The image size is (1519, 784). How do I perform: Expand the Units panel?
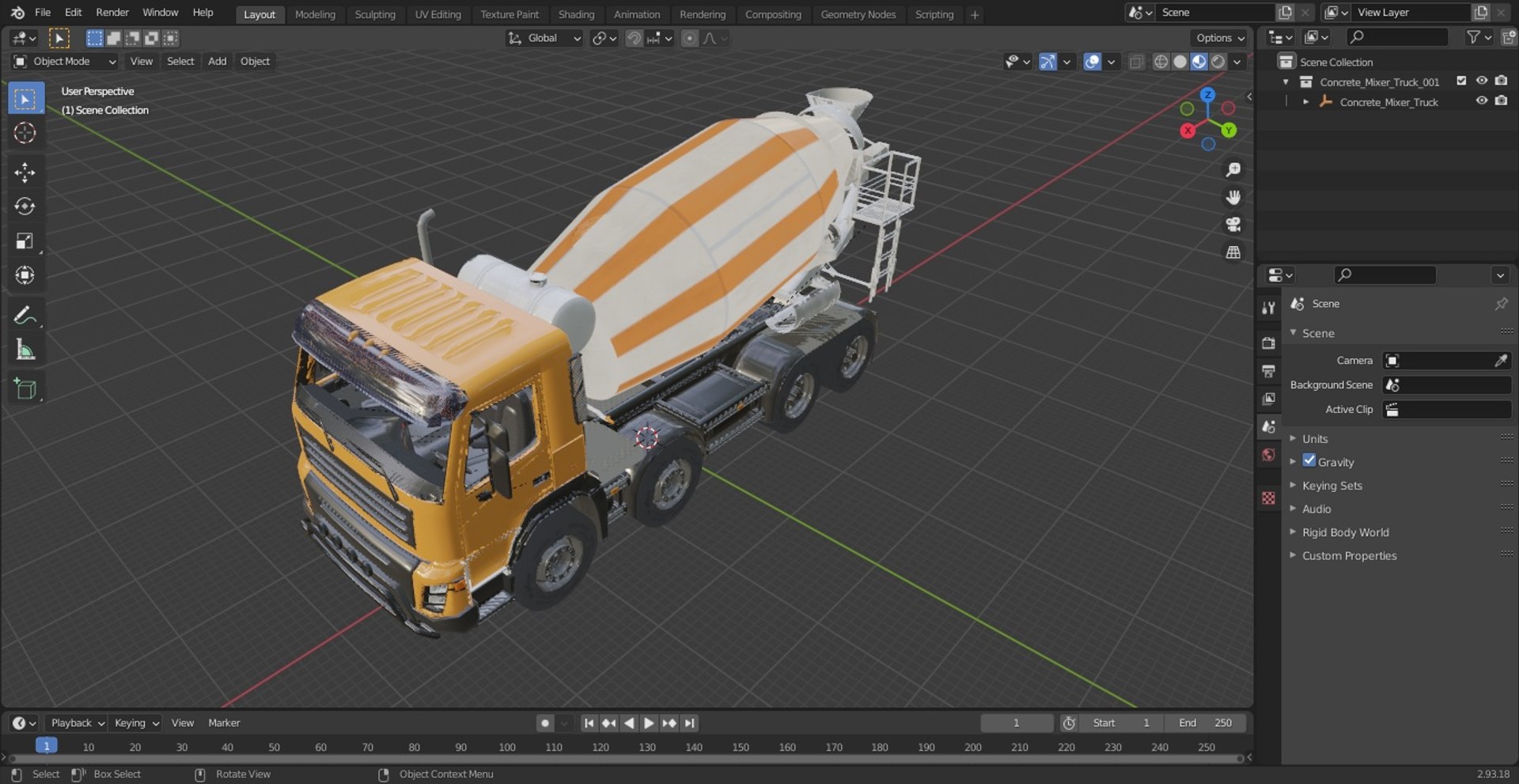pos(1315,439)
